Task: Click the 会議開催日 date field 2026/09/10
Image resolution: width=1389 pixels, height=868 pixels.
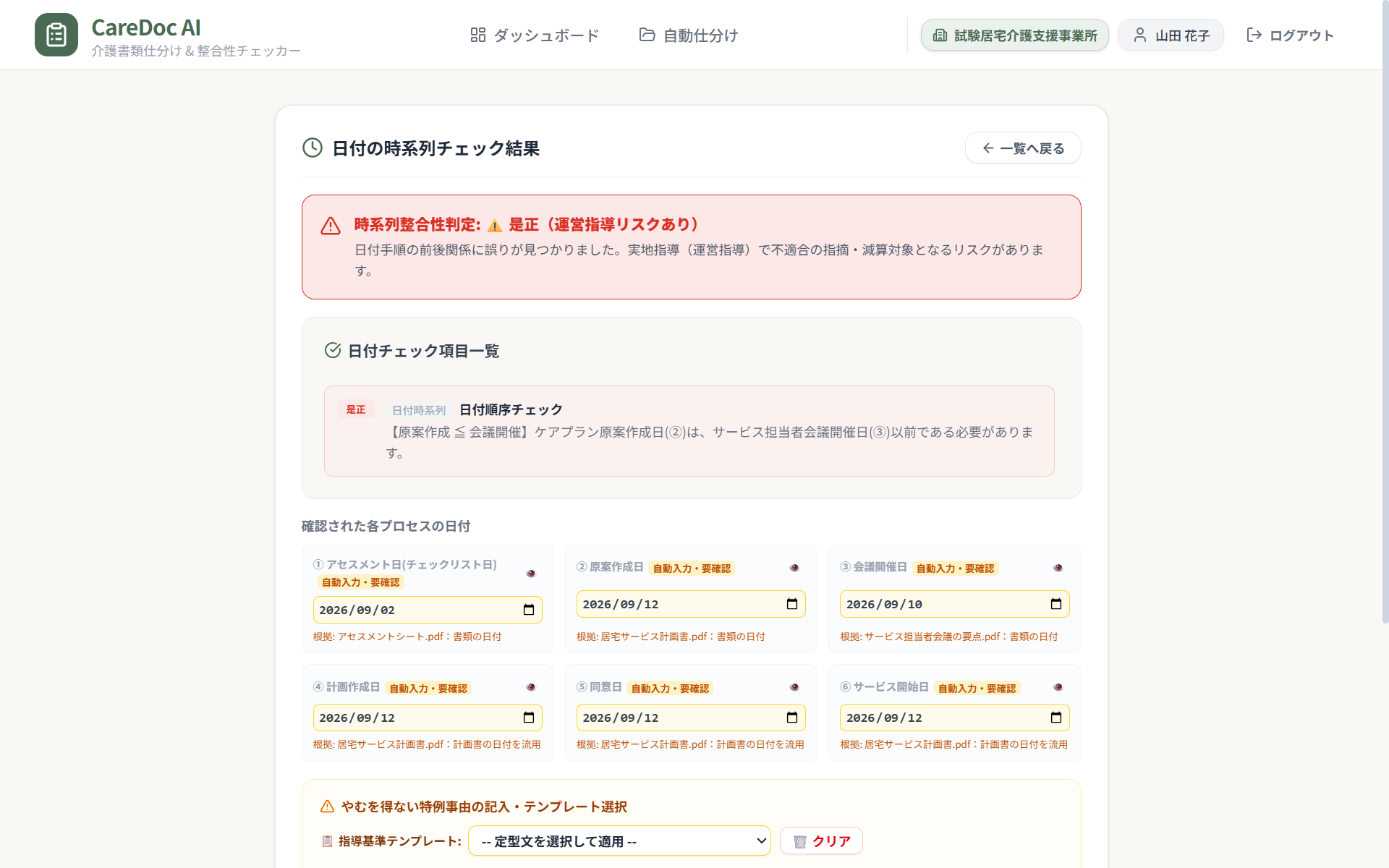Action: point(954,604)
